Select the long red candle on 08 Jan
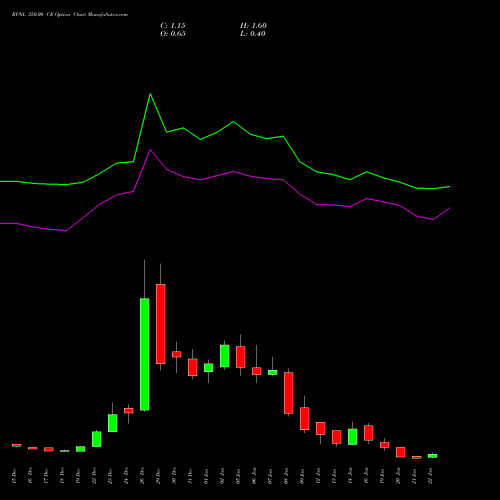 289,393
